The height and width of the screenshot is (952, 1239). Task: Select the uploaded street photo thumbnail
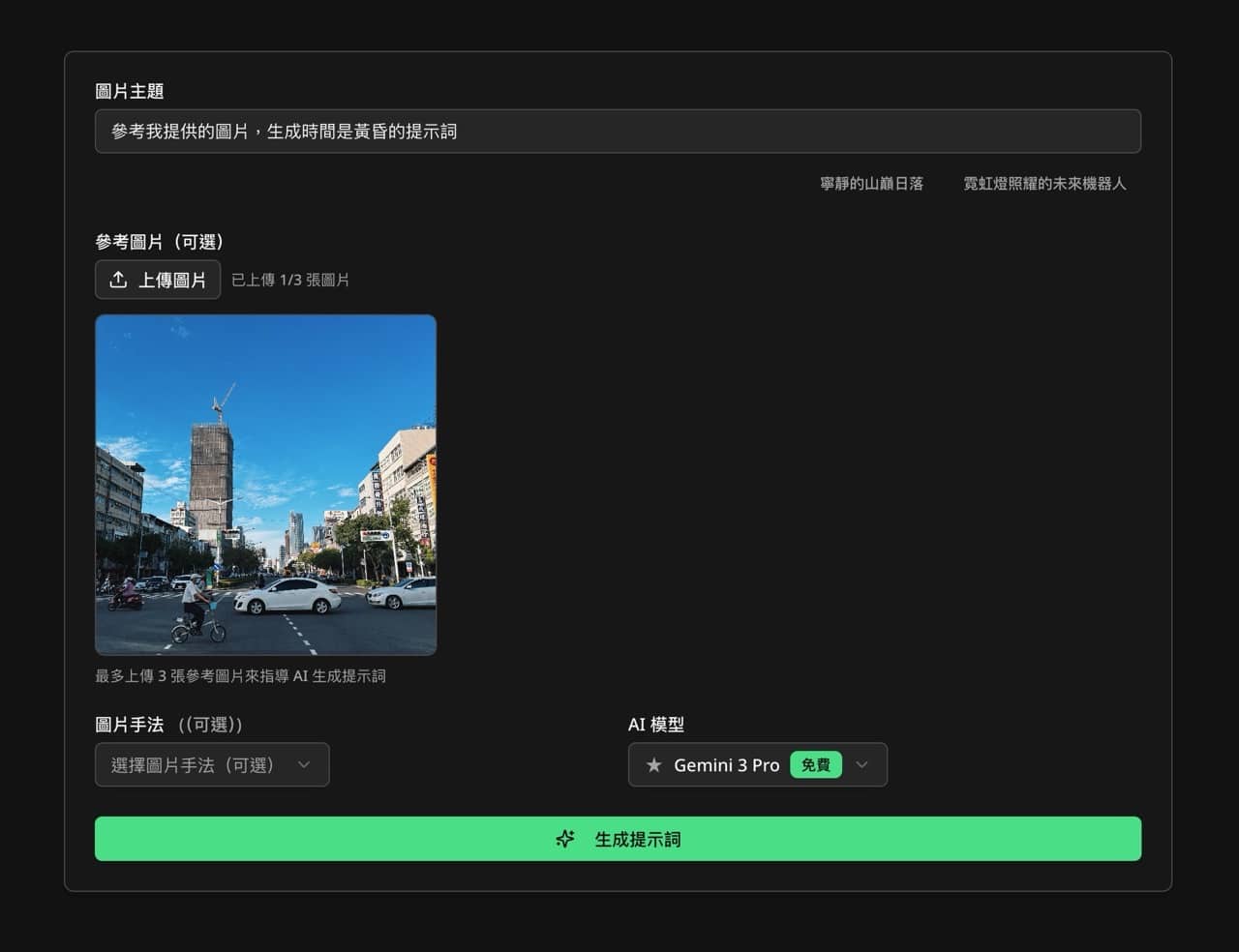265,484
